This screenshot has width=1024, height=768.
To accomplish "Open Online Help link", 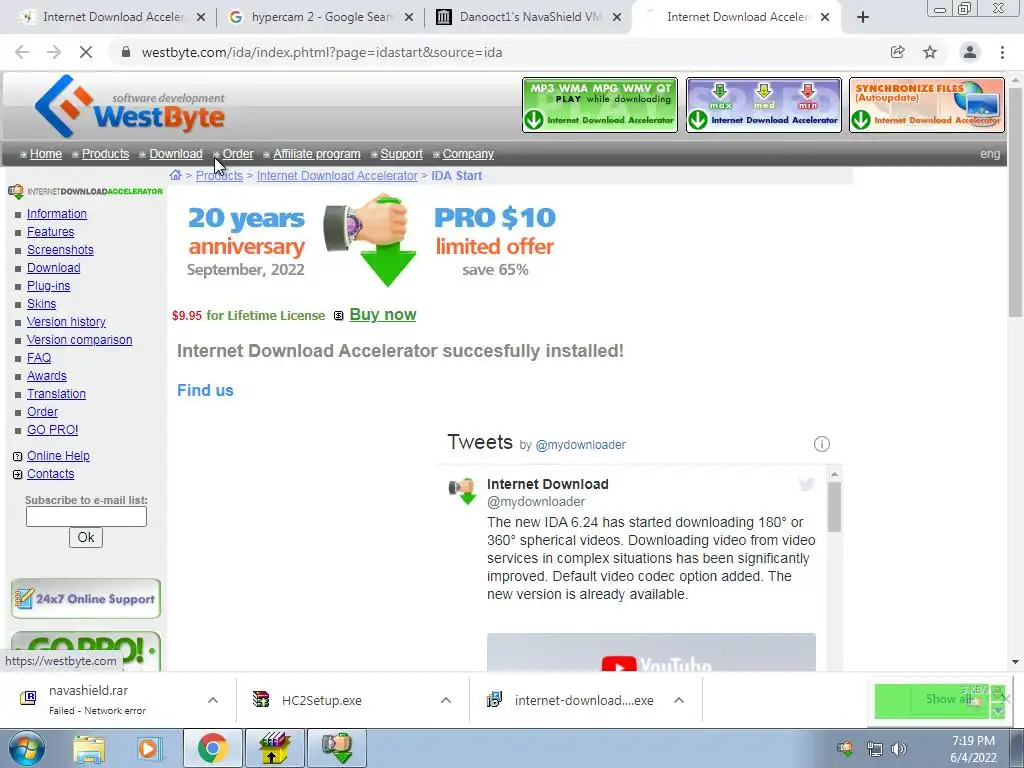I will click(x=58, y=456).
